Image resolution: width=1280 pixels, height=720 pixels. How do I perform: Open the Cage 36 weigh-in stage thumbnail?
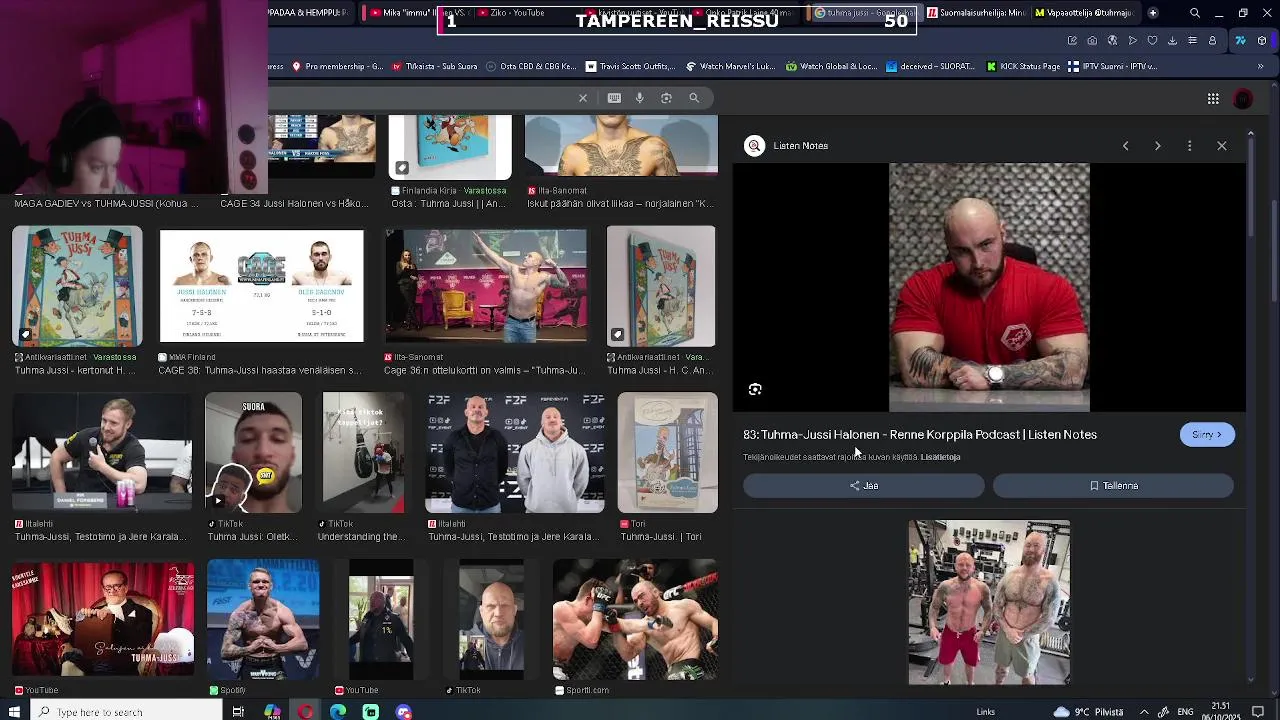486,286
